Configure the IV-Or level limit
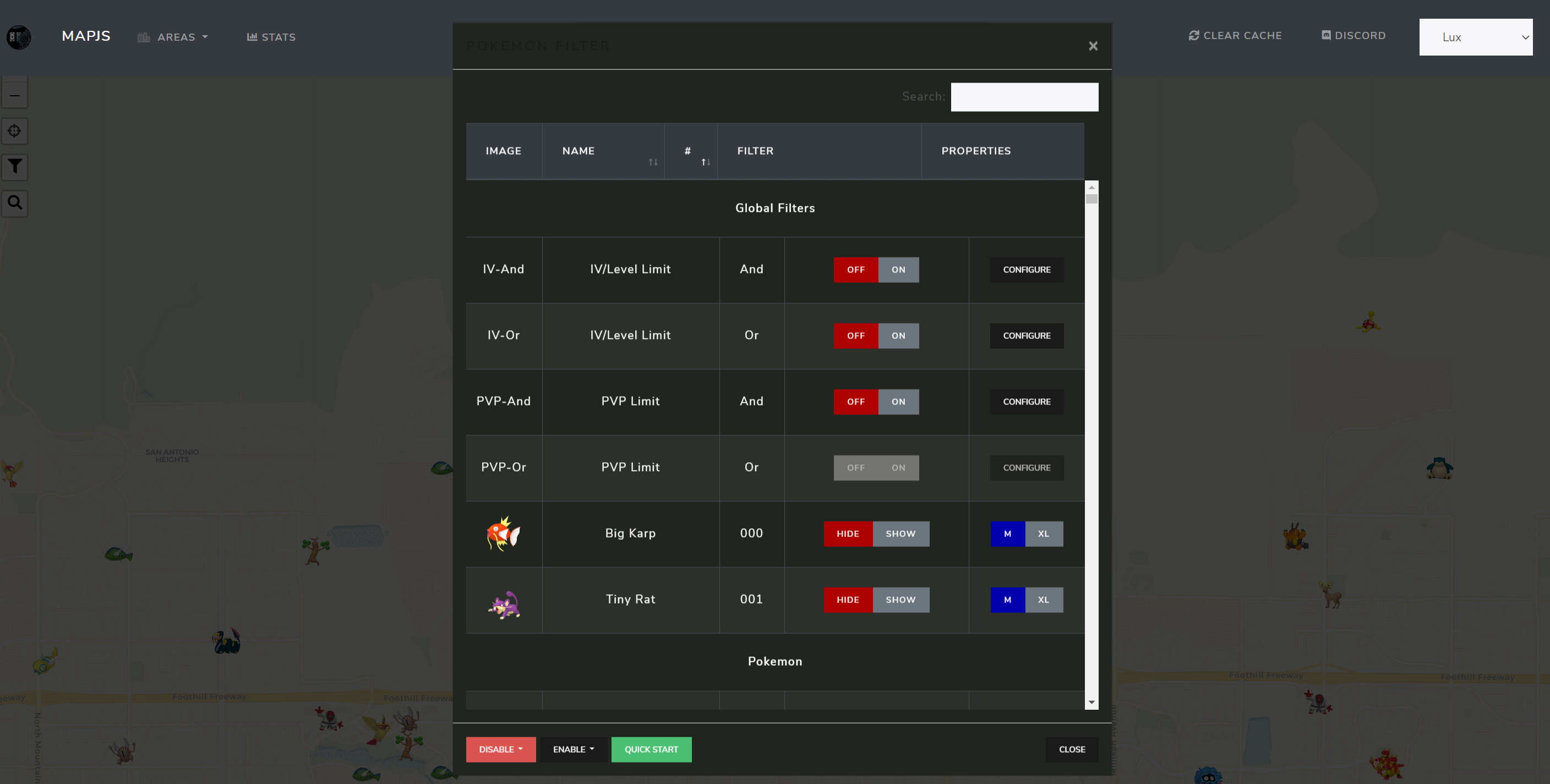 click(x=1026, y=336)
